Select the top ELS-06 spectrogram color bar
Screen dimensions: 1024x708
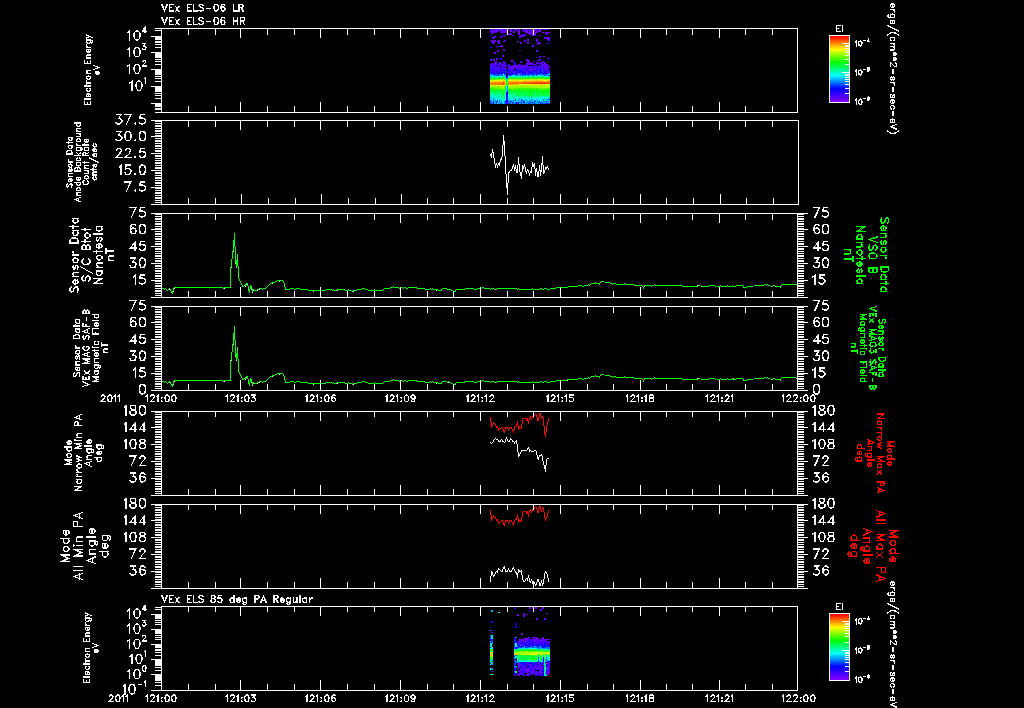(839, 69)
